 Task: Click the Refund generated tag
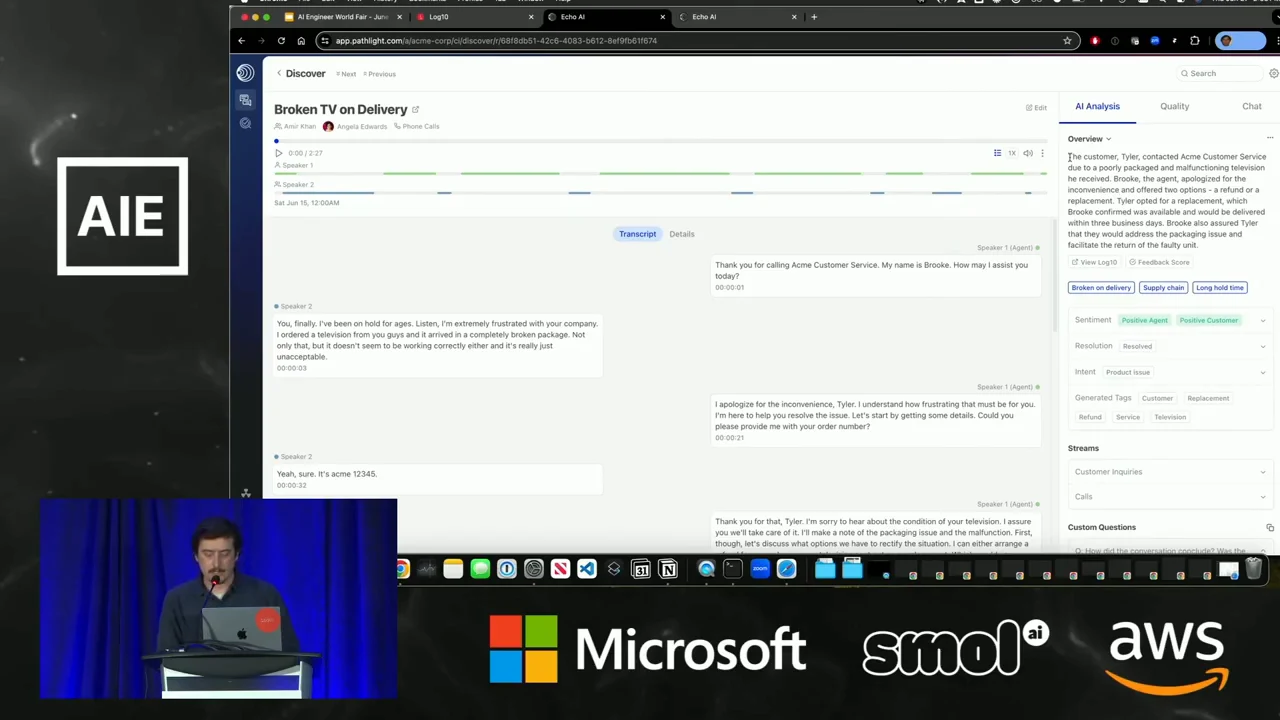pyautogui.click(x=1090, y=417)
